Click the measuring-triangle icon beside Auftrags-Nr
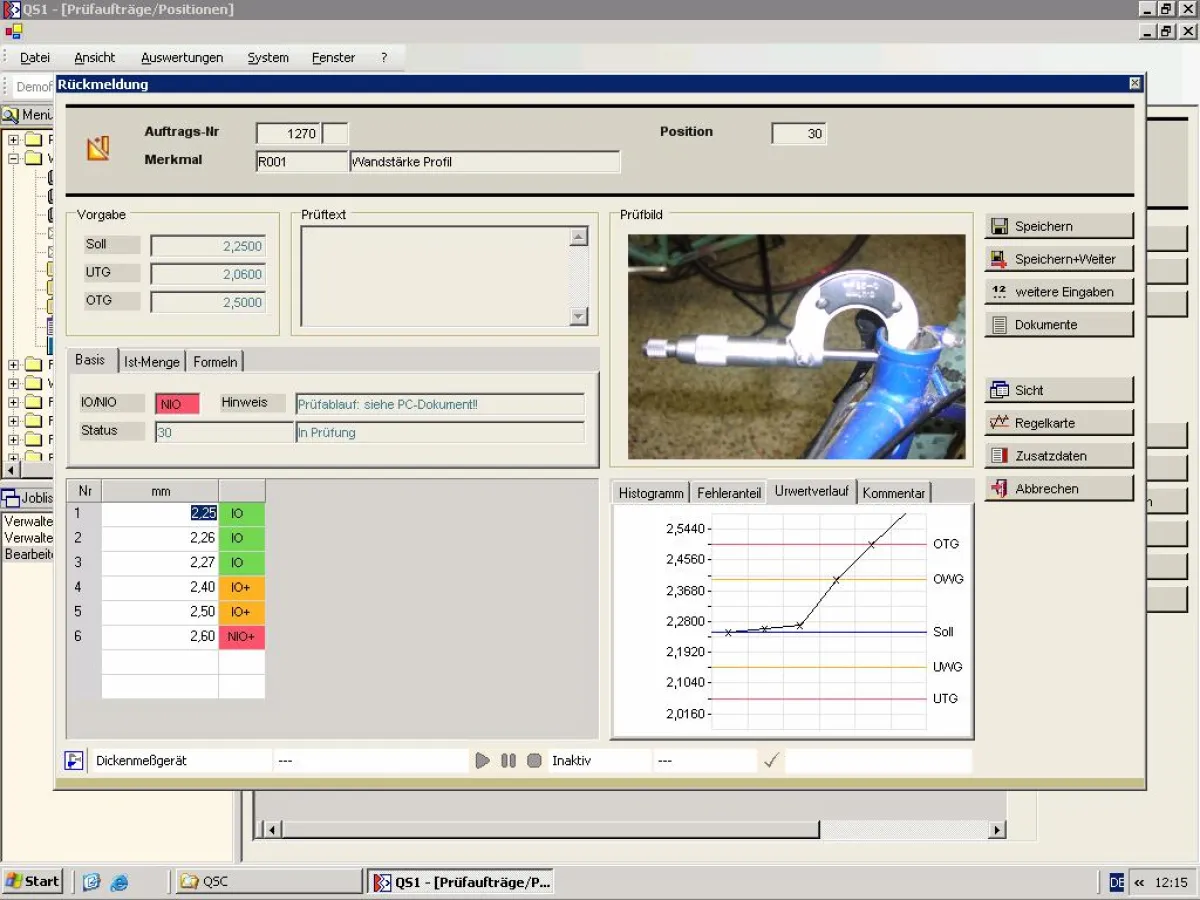The height and width of the screenshot is (900, 1200). (97, 148)
